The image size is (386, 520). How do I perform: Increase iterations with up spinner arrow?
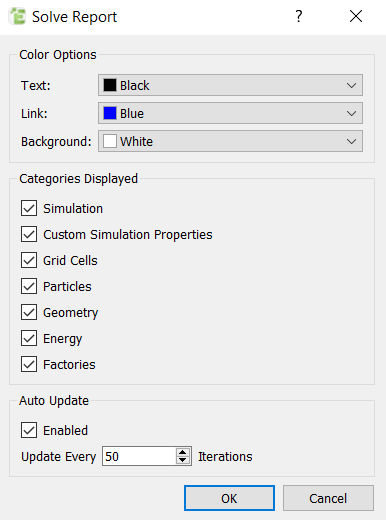coord(183,452)
